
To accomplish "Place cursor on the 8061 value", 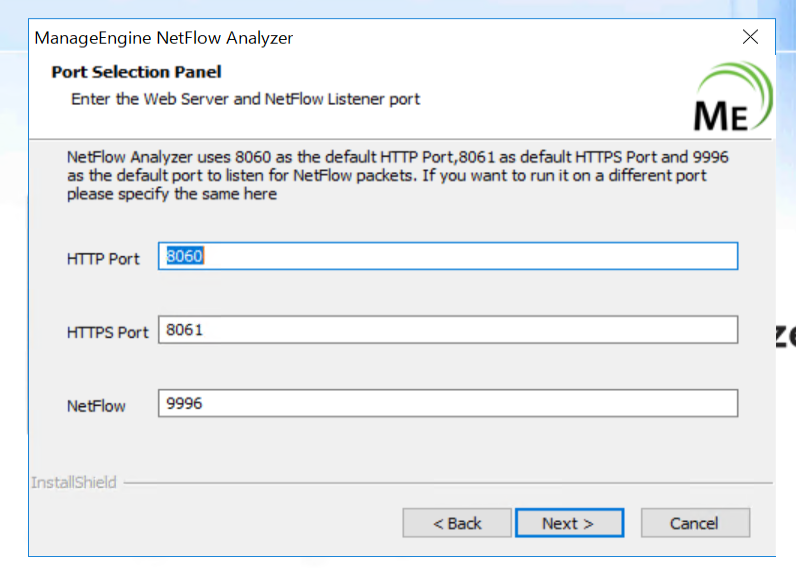I will pos(184,330).
